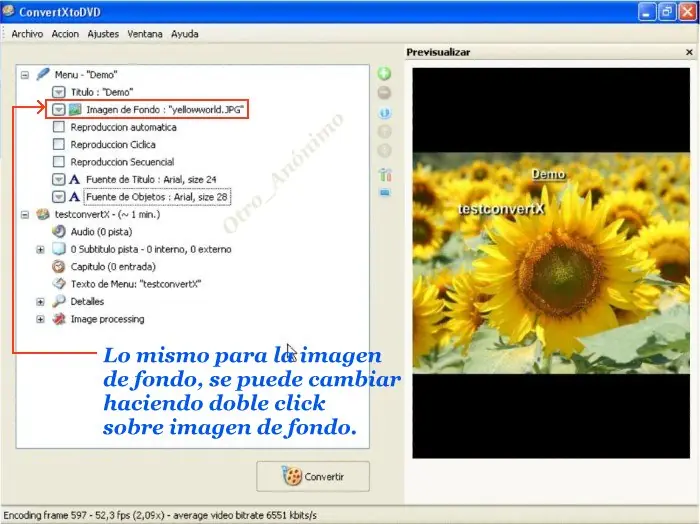700x524 pixels.
Task: Open the Fuente de Titulo dropdown arrow
Action: click(59, 179)
